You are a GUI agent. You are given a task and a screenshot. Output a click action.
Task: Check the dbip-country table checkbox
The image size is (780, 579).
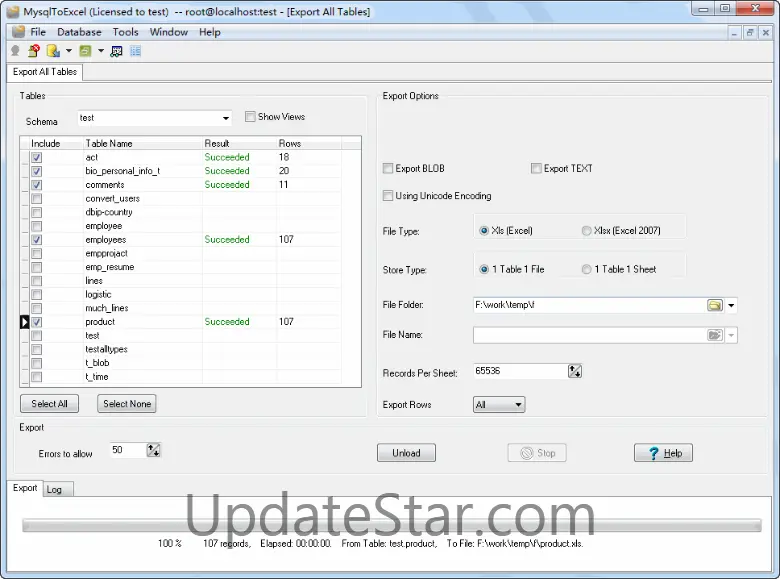click(x=37, y=212)
